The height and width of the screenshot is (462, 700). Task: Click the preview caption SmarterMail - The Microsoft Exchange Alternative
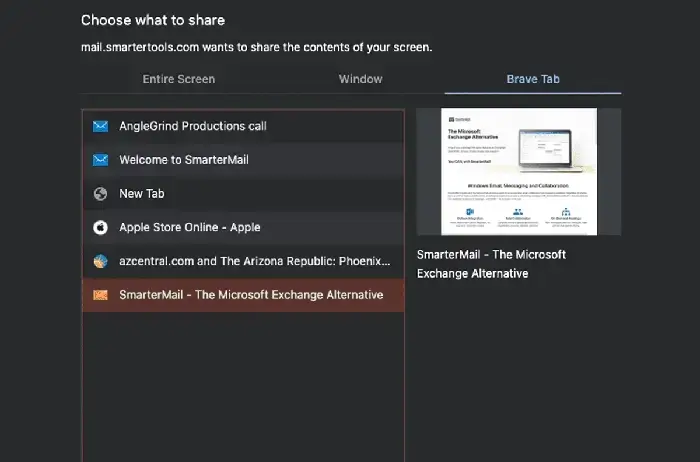491,264
